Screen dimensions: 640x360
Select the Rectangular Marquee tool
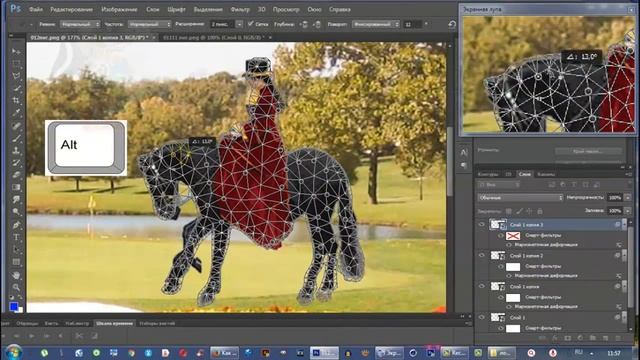pos(16,64)
